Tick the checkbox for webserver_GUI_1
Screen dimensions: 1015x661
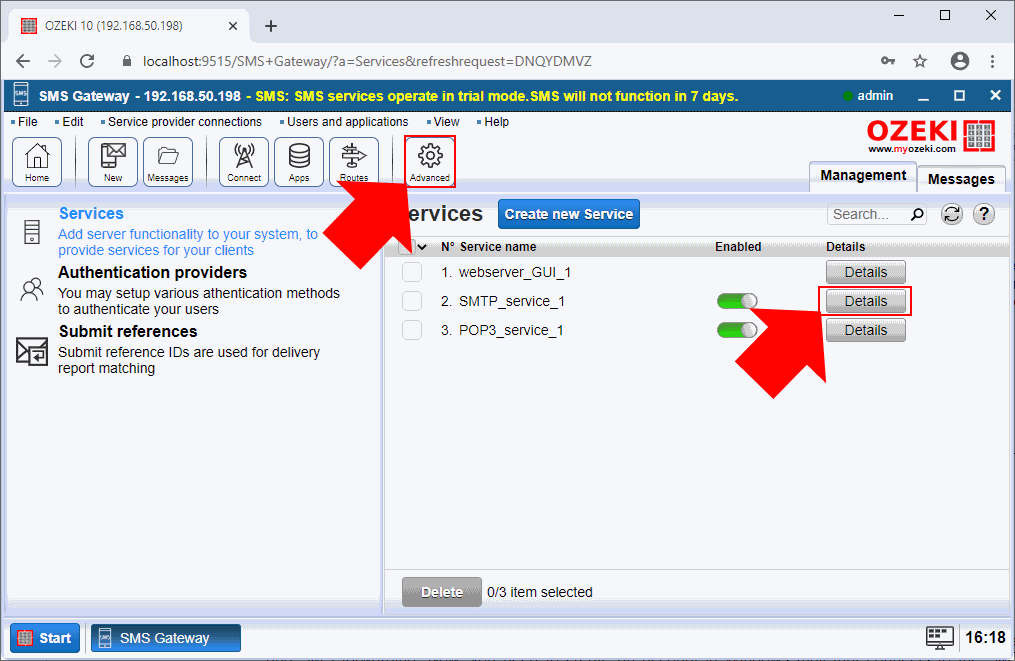[x=412, y=272]
